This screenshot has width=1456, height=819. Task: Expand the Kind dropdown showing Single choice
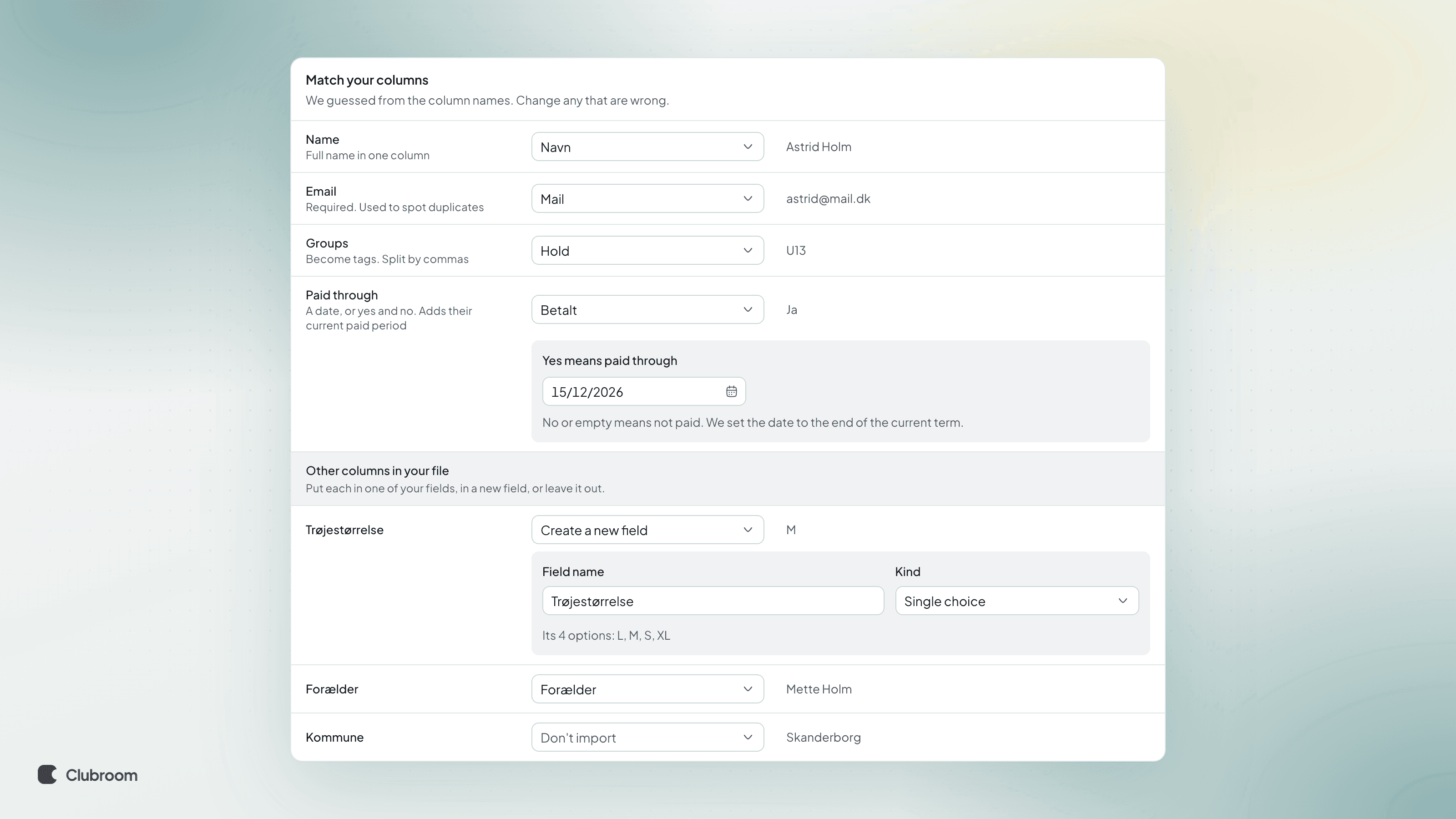[1017, 601]
